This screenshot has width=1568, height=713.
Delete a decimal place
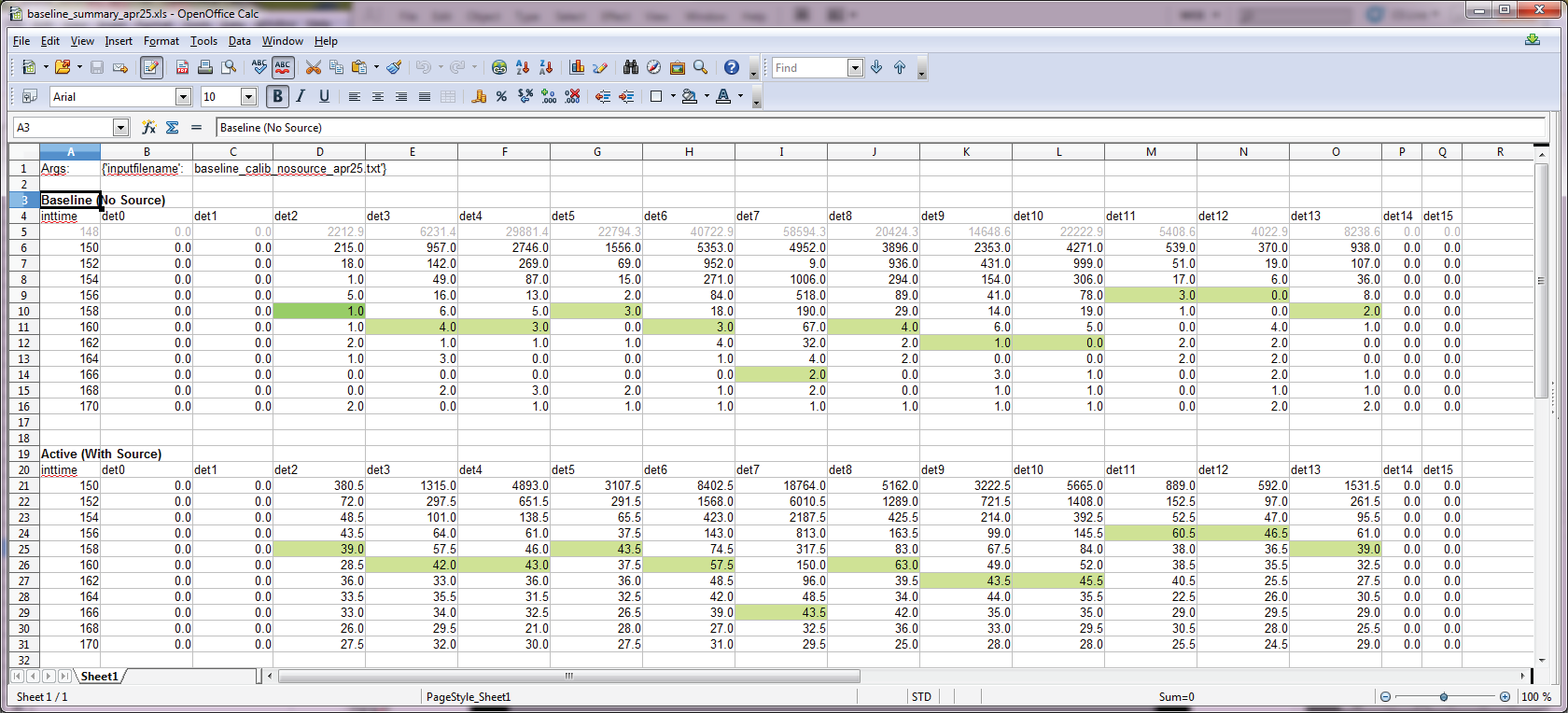point(572,96)
